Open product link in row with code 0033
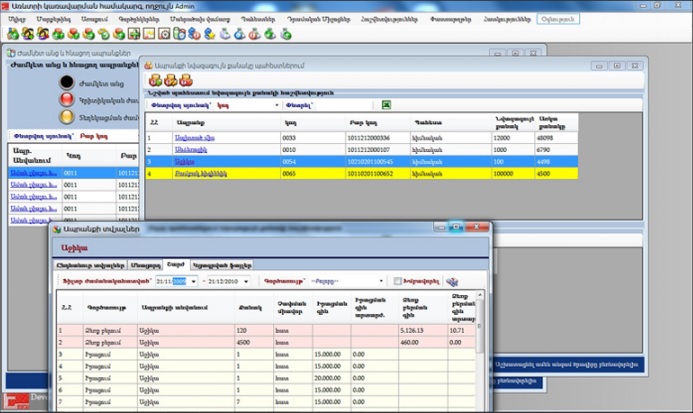693x413 pixels. coord(195,138)
